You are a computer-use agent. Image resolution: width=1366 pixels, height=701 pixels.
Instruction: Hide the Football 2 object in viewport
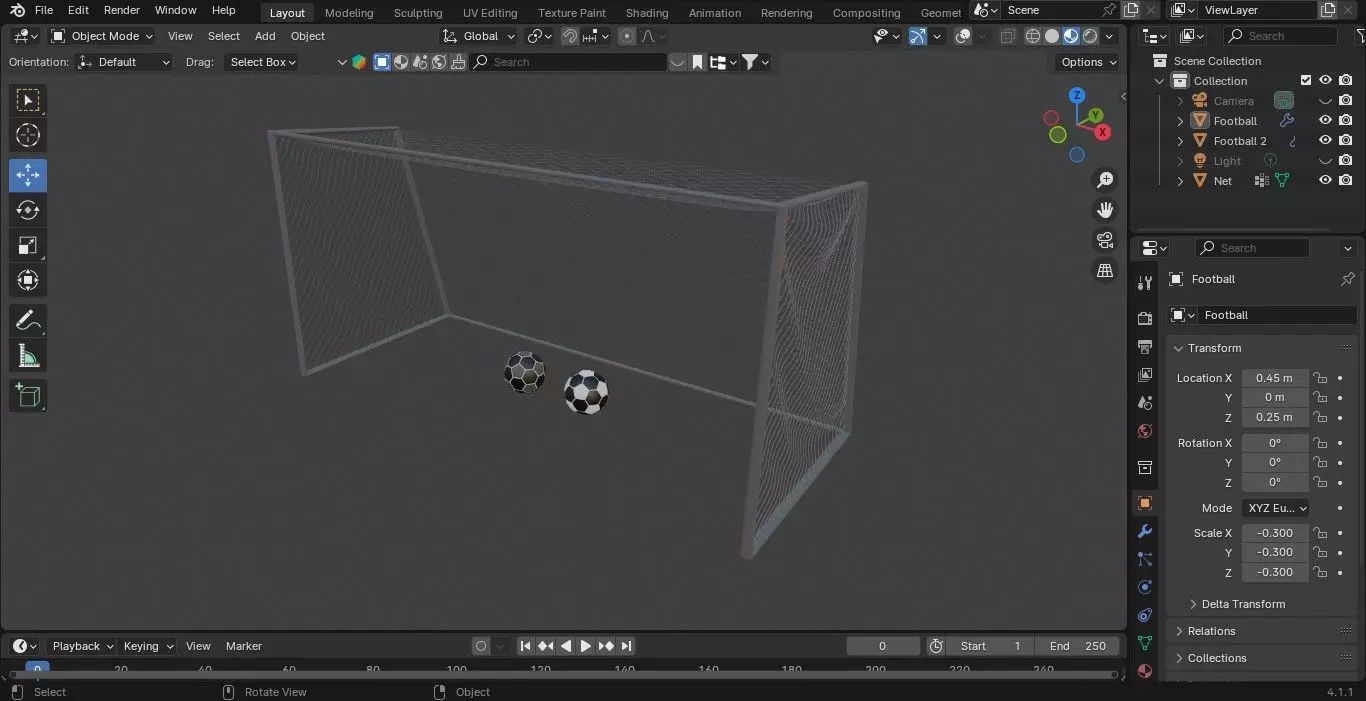point(1325,141)
